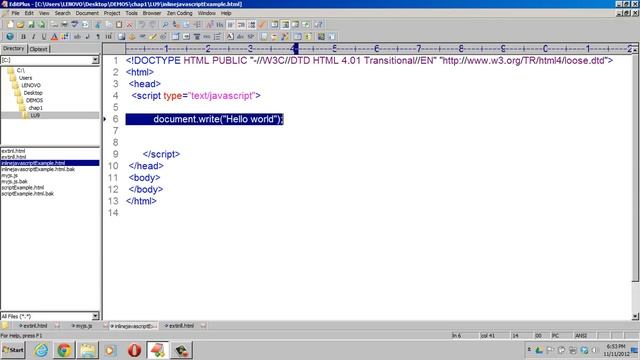640x360 pixels.
Task: Switch to the Directory sidebar tab
Action: click(x=13, y=49)
